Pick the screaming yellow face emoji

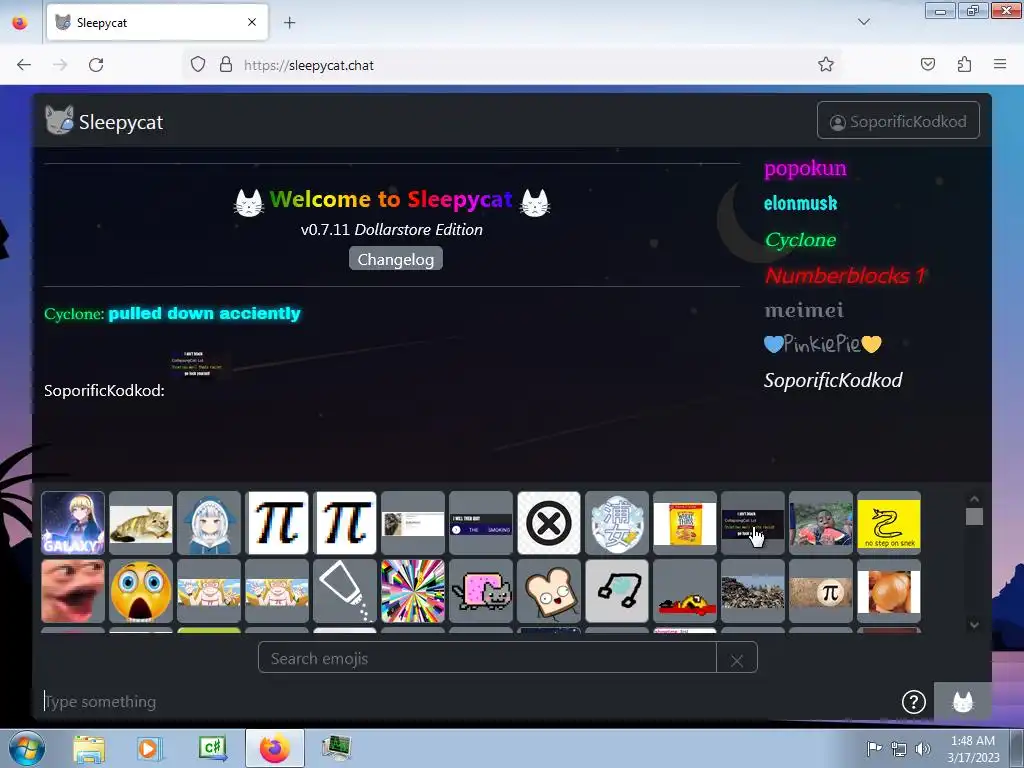(x=140, y=591)
